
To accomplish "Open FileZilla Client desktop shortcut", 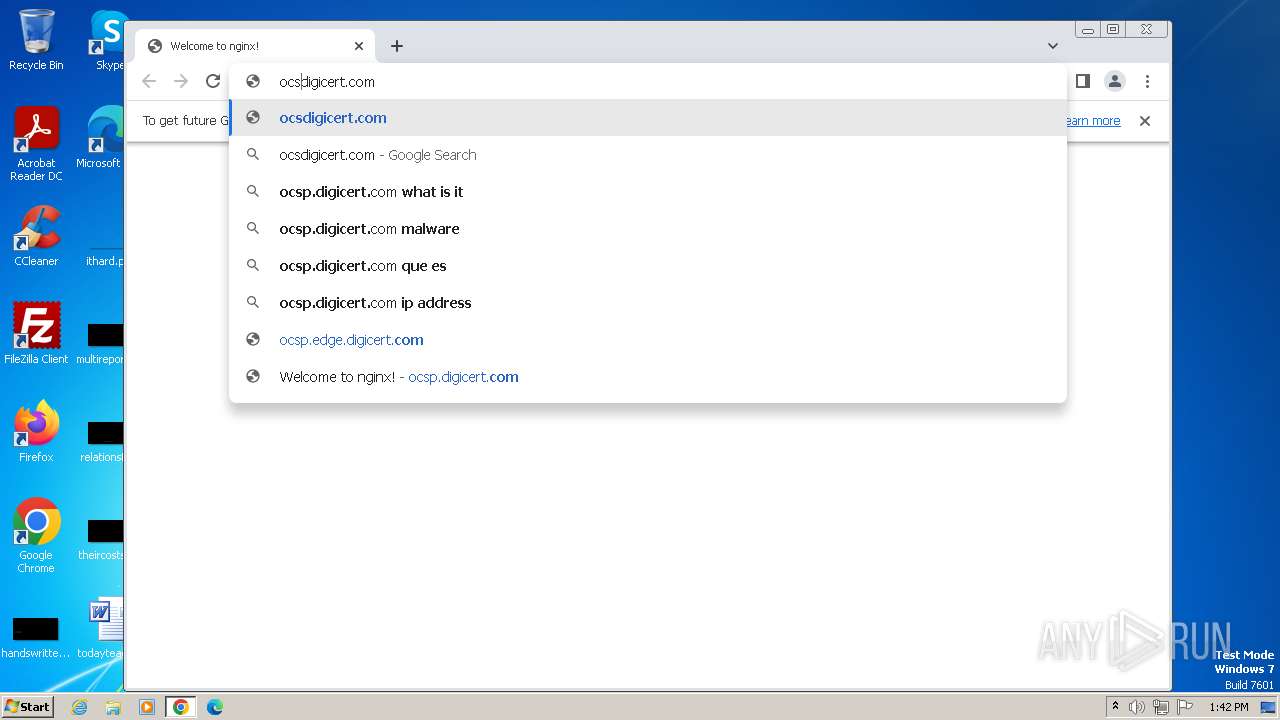I will [x=36, y=334].
